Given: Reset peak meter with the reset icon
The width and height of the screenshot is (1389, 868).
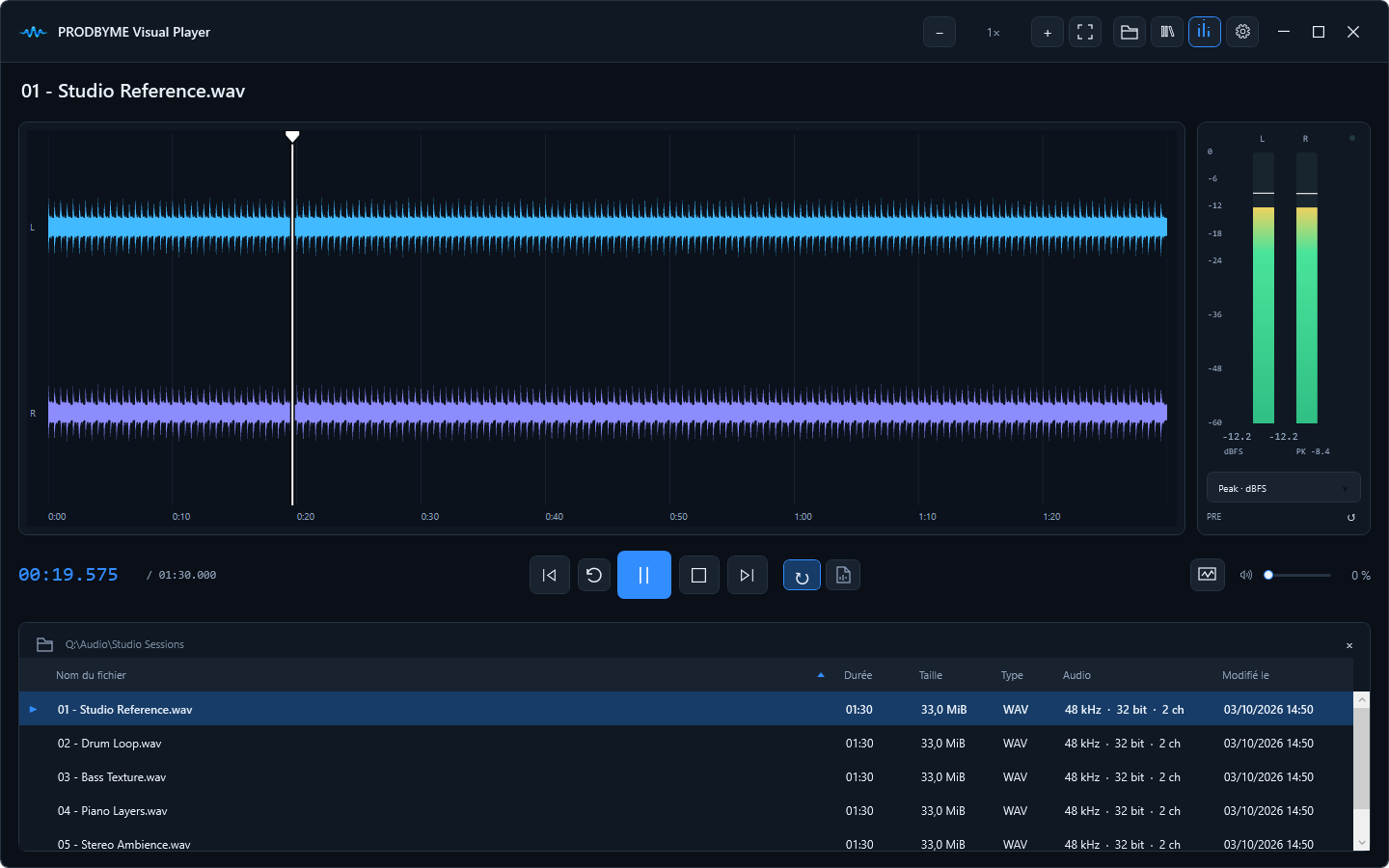Looking at the screenshot, I should (x=1350, y=517).
